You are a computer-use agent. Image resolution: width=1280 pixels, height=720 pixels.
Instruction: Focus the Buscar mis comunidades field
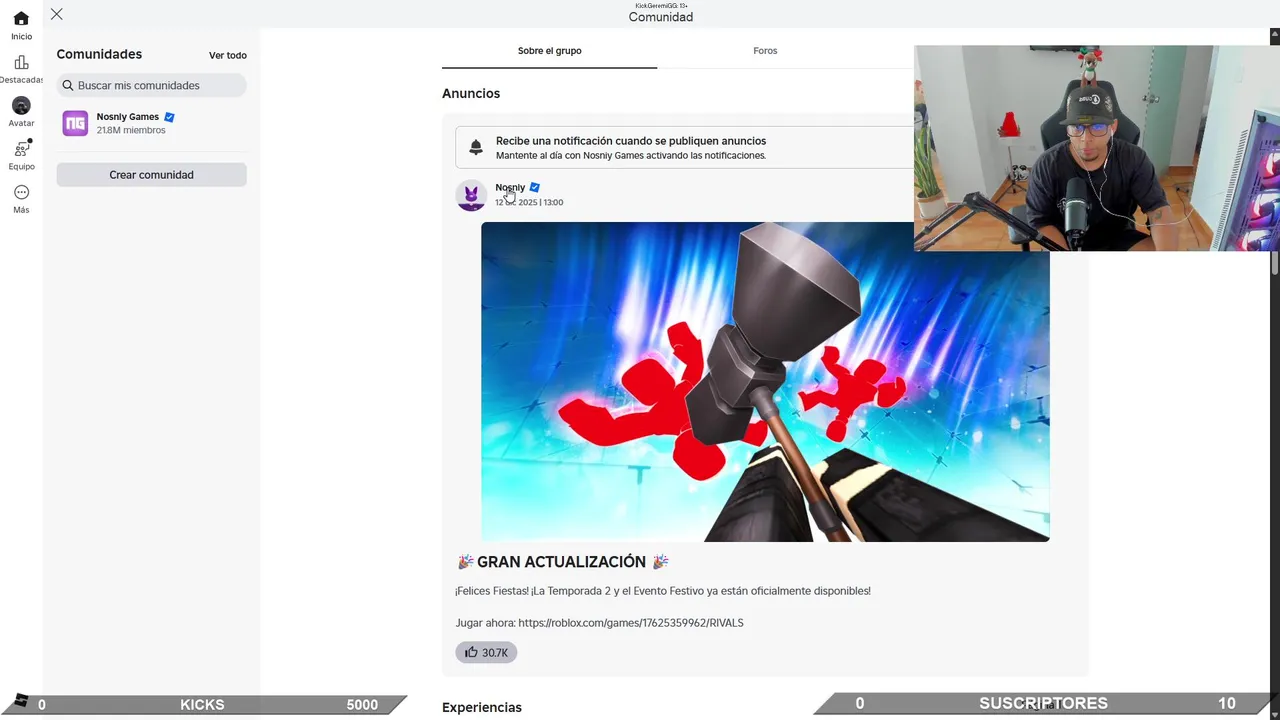click(x=151, y=86)
